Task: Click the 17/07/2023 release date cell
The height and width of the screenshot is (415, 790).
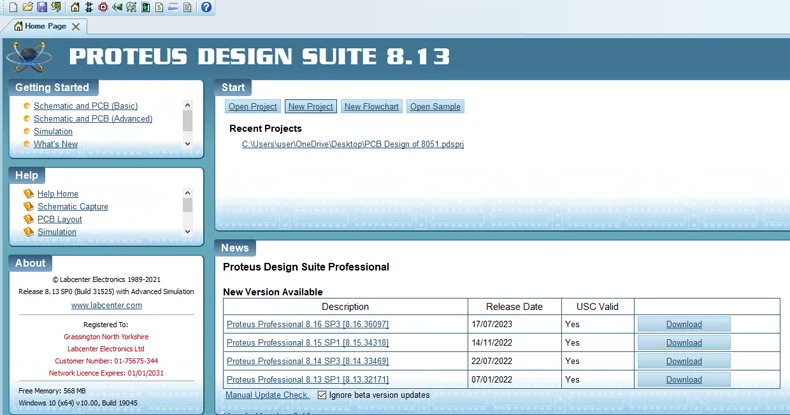Action: pyautogui.click(x=514, y=324)
